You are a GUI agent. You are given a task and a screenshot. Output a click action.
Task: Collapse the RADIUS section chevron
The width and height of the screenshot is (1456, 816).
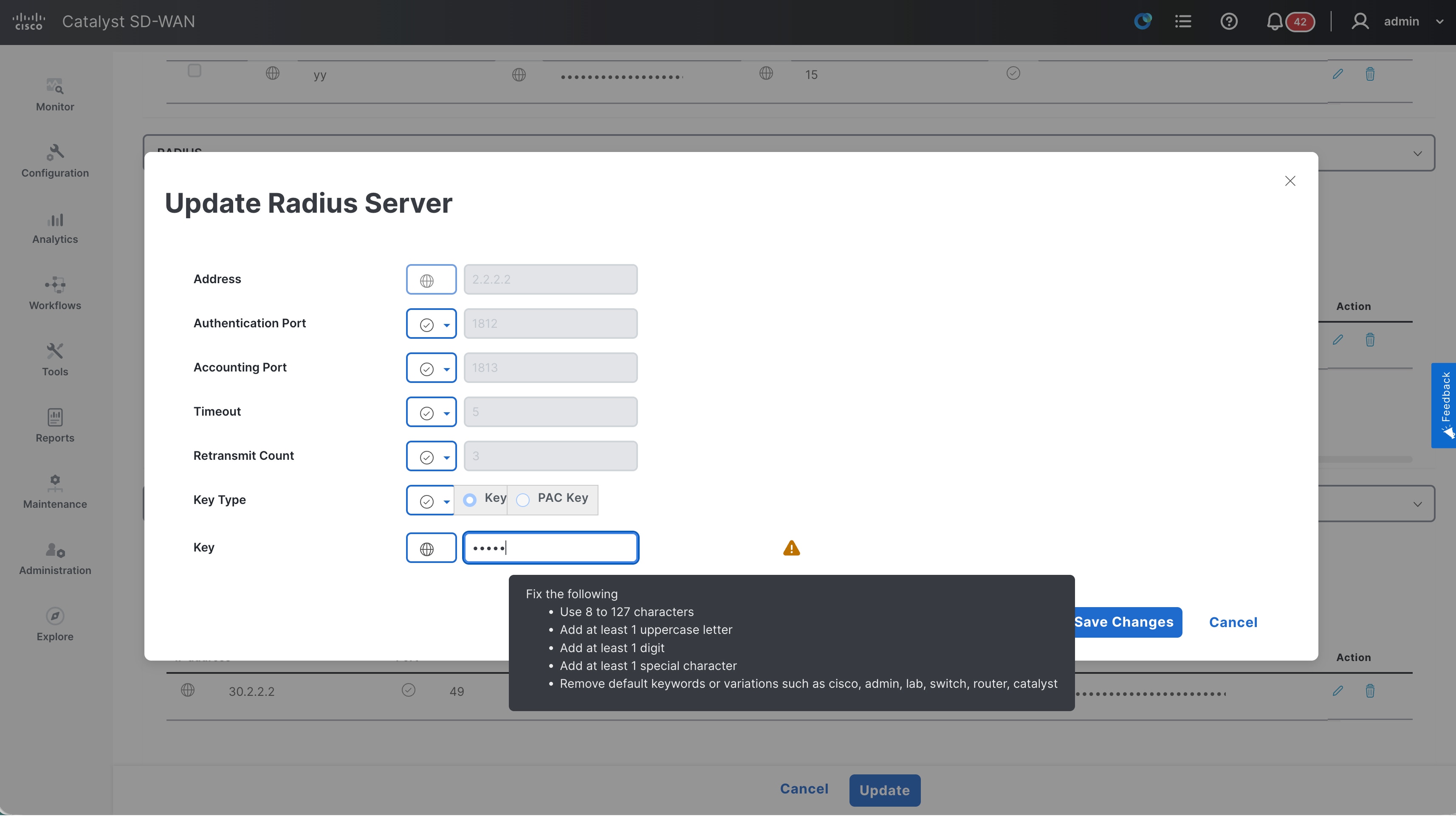[x=1418, y=153]
